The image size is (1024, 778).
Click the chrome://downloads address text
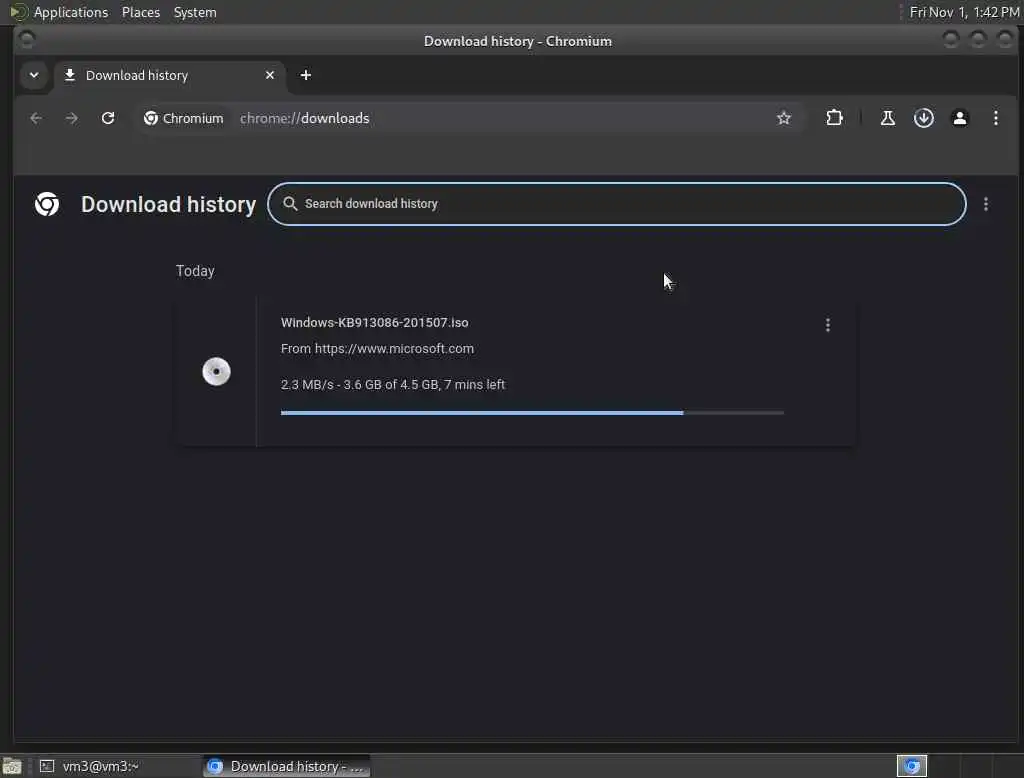[x=304, y=118]
